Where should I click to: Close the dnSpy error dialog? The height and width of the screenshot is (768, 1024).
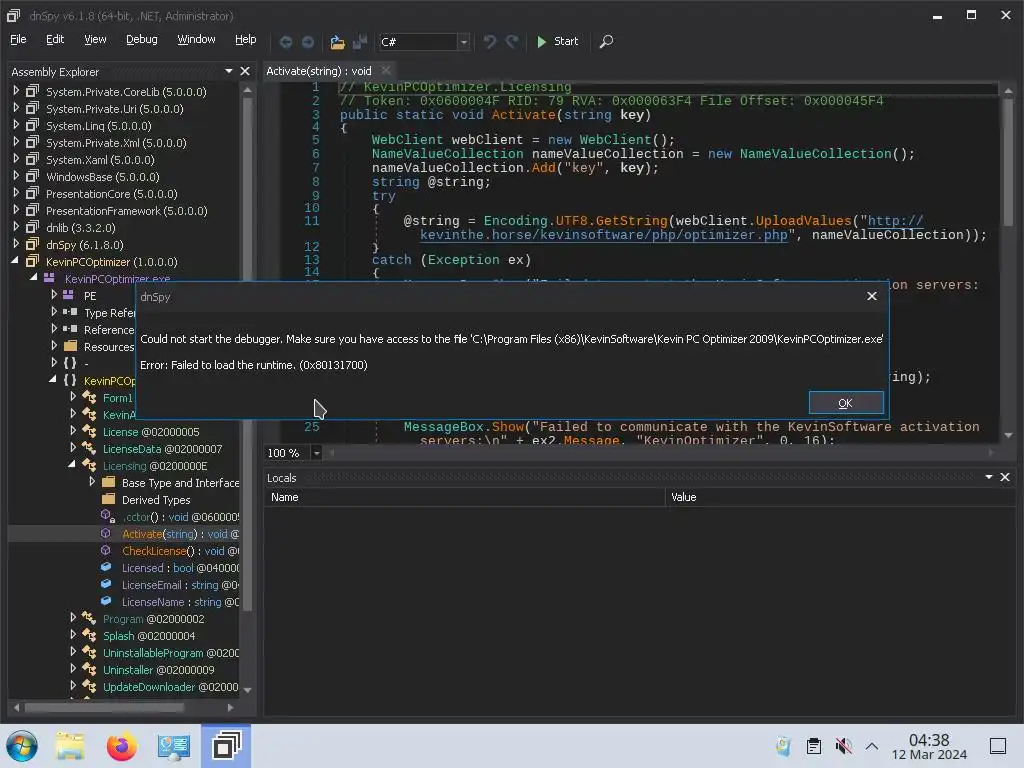click(x=871, y=296)
